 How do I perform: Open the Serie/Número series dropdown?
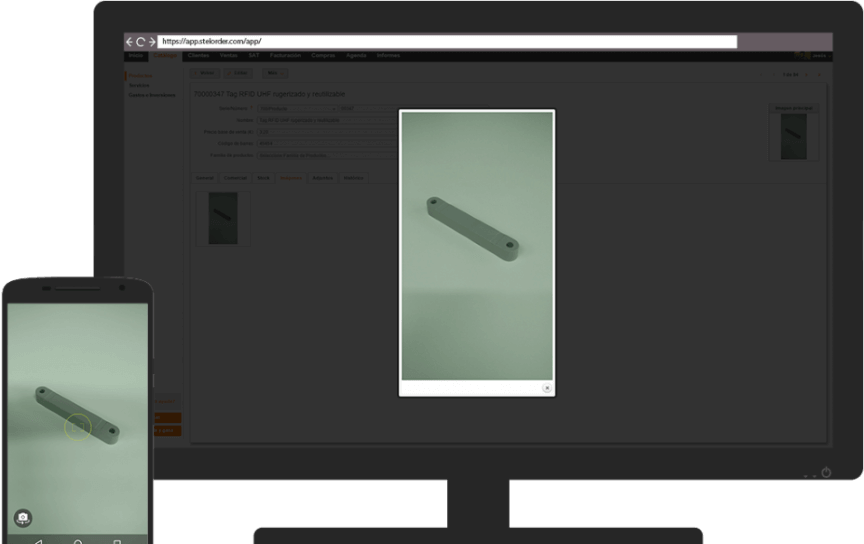[x=297, y=109]
